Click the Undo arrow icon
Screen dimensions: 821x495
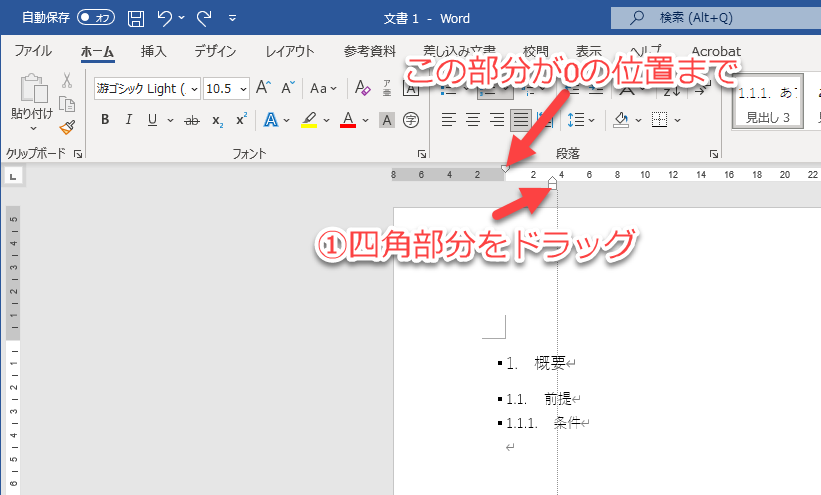coord(164,19)
